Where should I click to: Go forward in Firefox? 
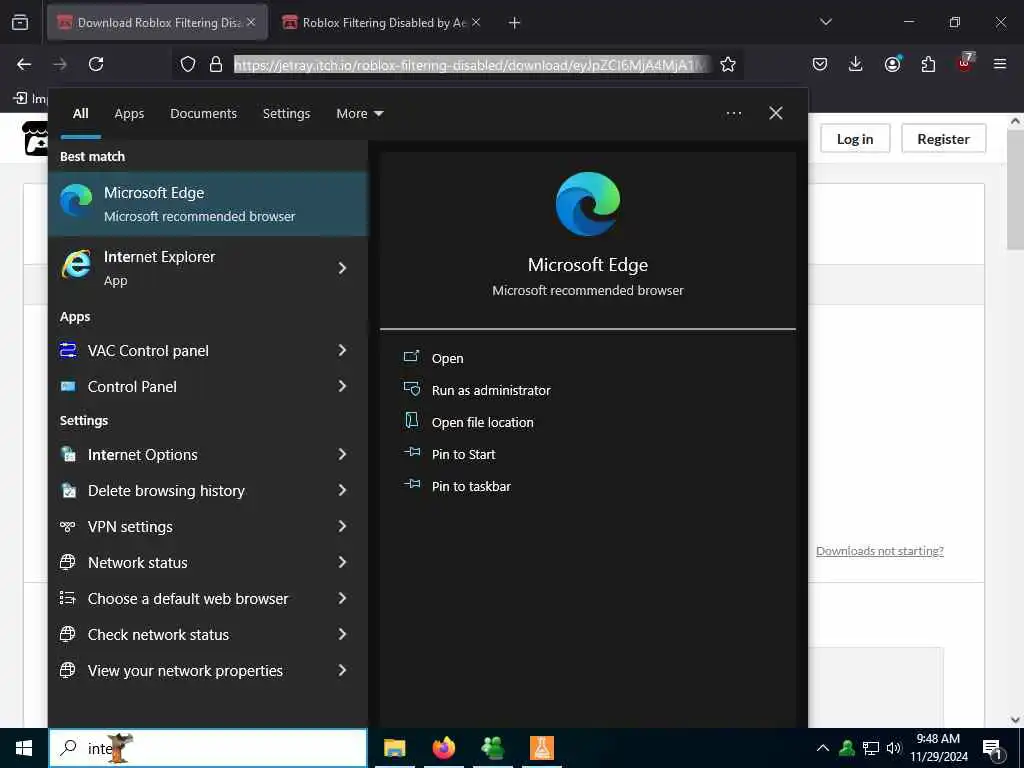(x=60, y=64)
